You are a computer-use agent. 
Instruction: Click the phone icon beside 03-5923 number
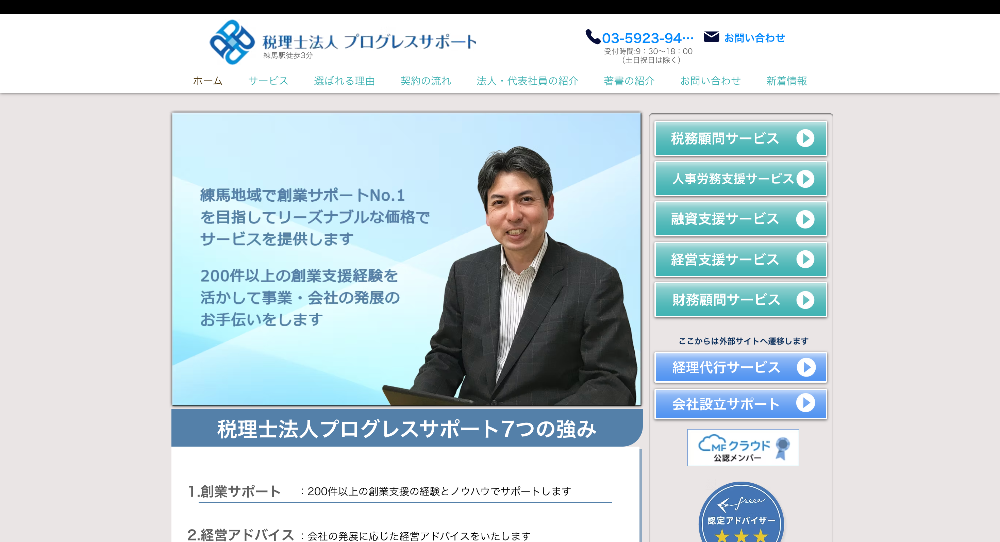(x=592, y=37)
